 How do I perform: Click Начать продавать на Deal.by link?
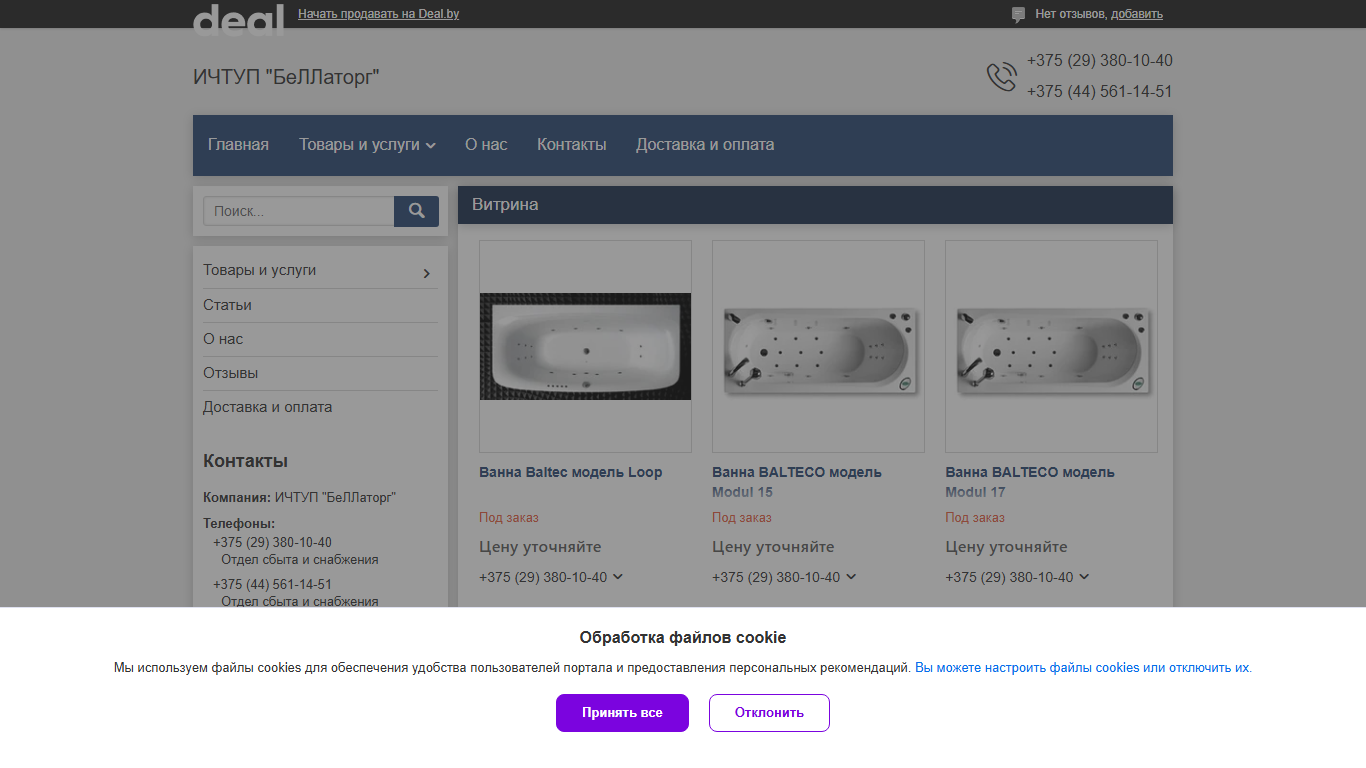pyautogui.click(x=378, y=14)
